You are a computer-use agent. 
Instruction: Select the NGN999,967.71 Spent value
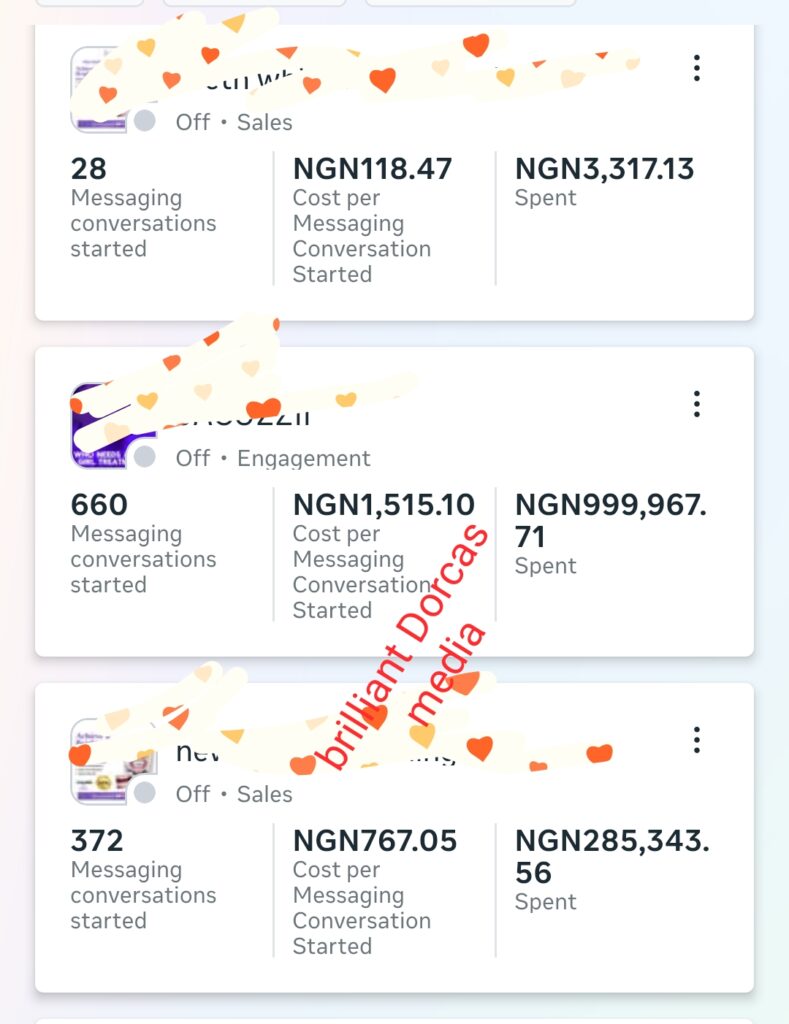(611, 534)
